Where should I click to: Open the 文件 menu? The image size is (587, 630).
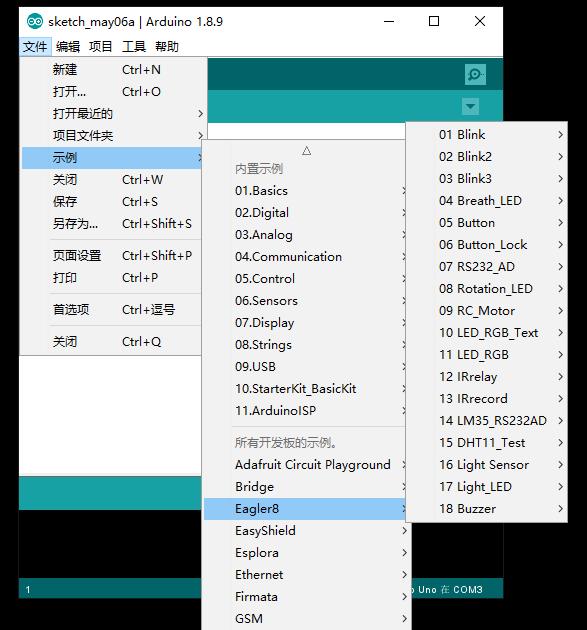pyautogui.click(x=35, y=47)
